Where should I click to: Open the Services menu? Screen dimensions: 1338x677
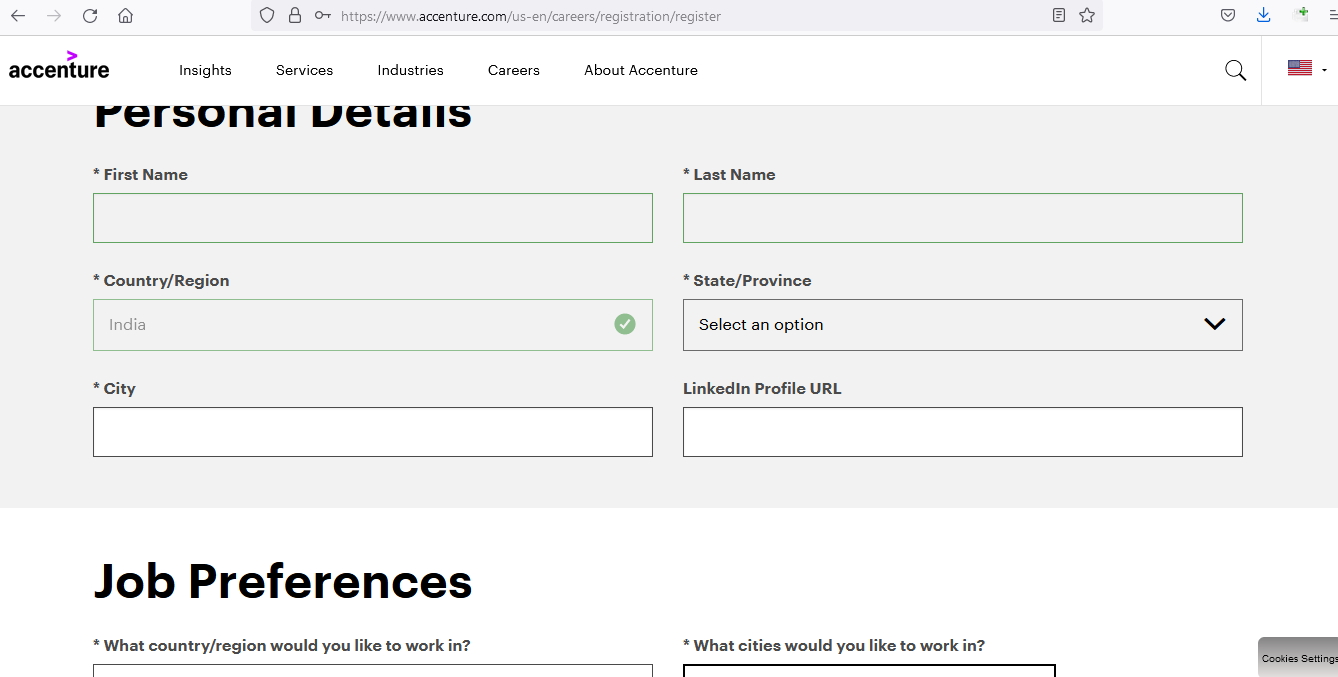pos(304,70)
